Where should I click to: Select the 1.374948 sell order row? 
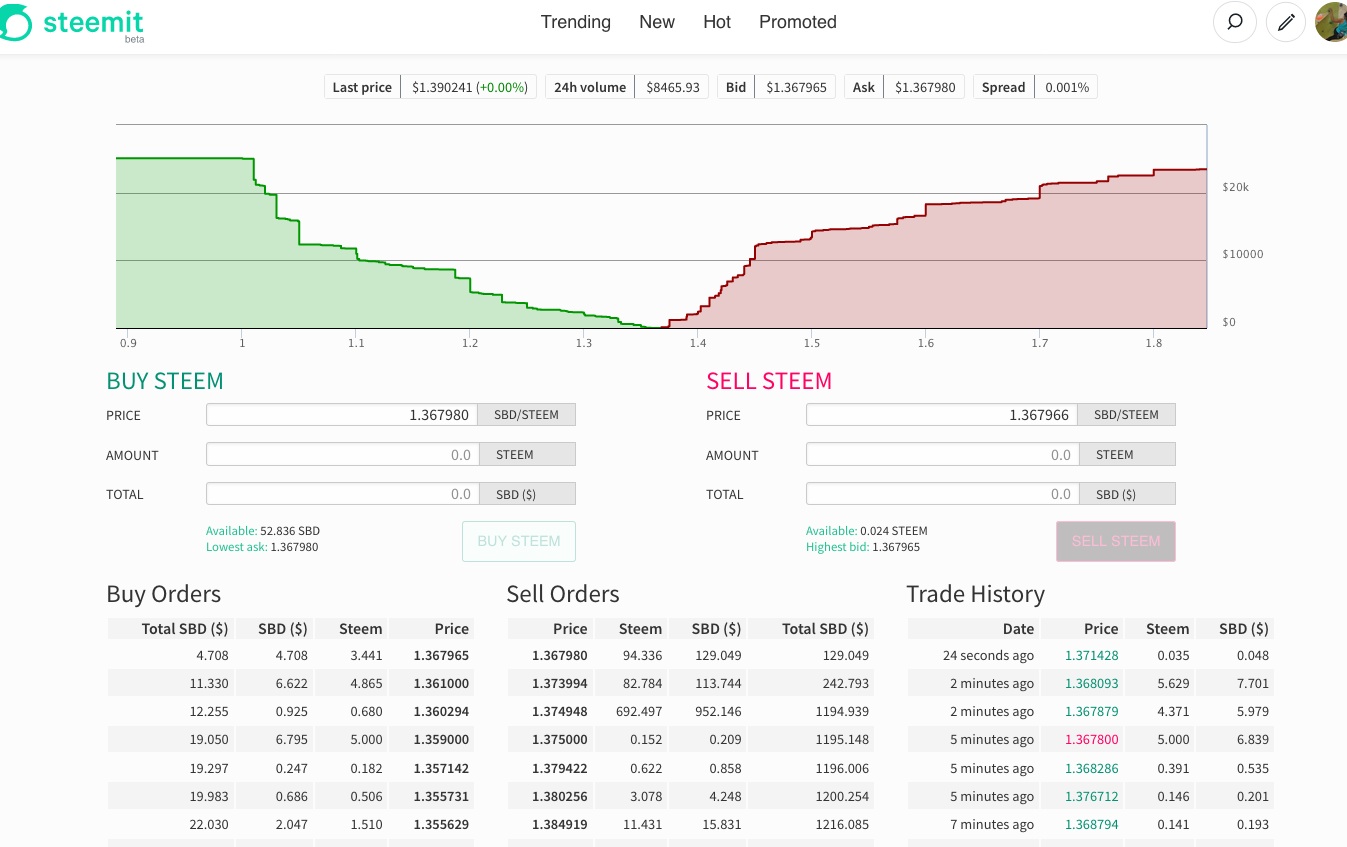(x=690, y=712)
